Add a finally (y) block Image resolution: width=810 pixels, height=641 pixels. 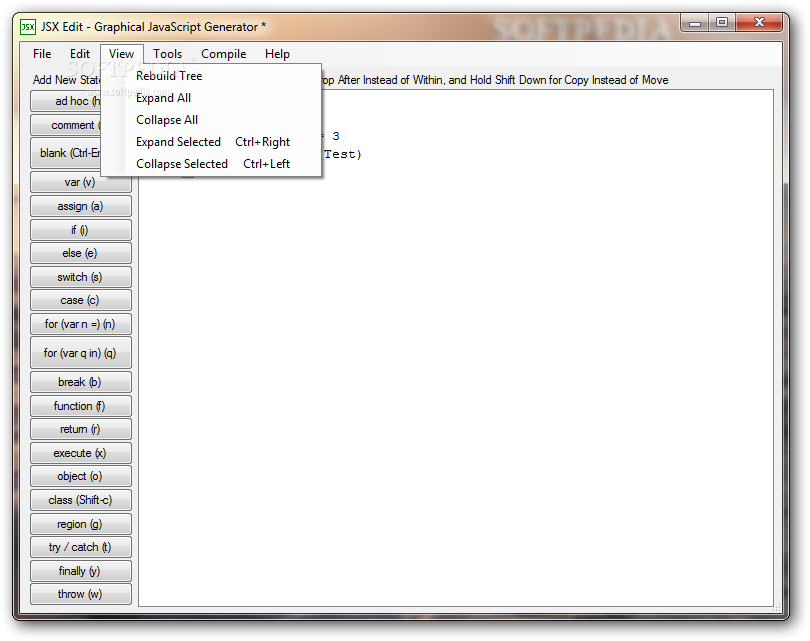coord(81,571)
